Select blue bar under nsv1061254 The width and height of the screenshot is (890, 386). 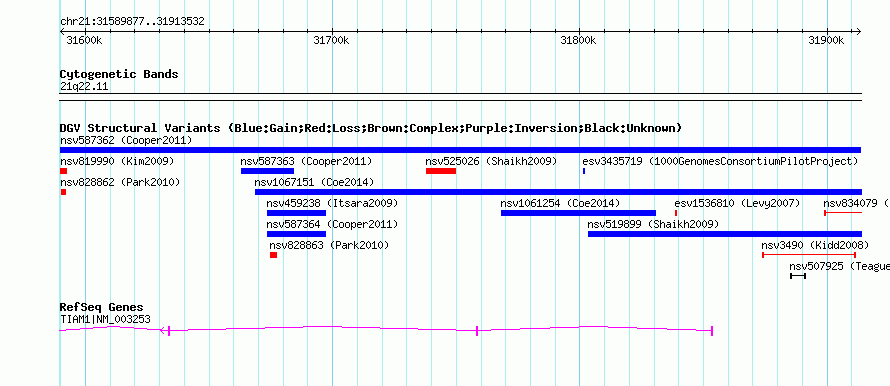coord(578,213)
